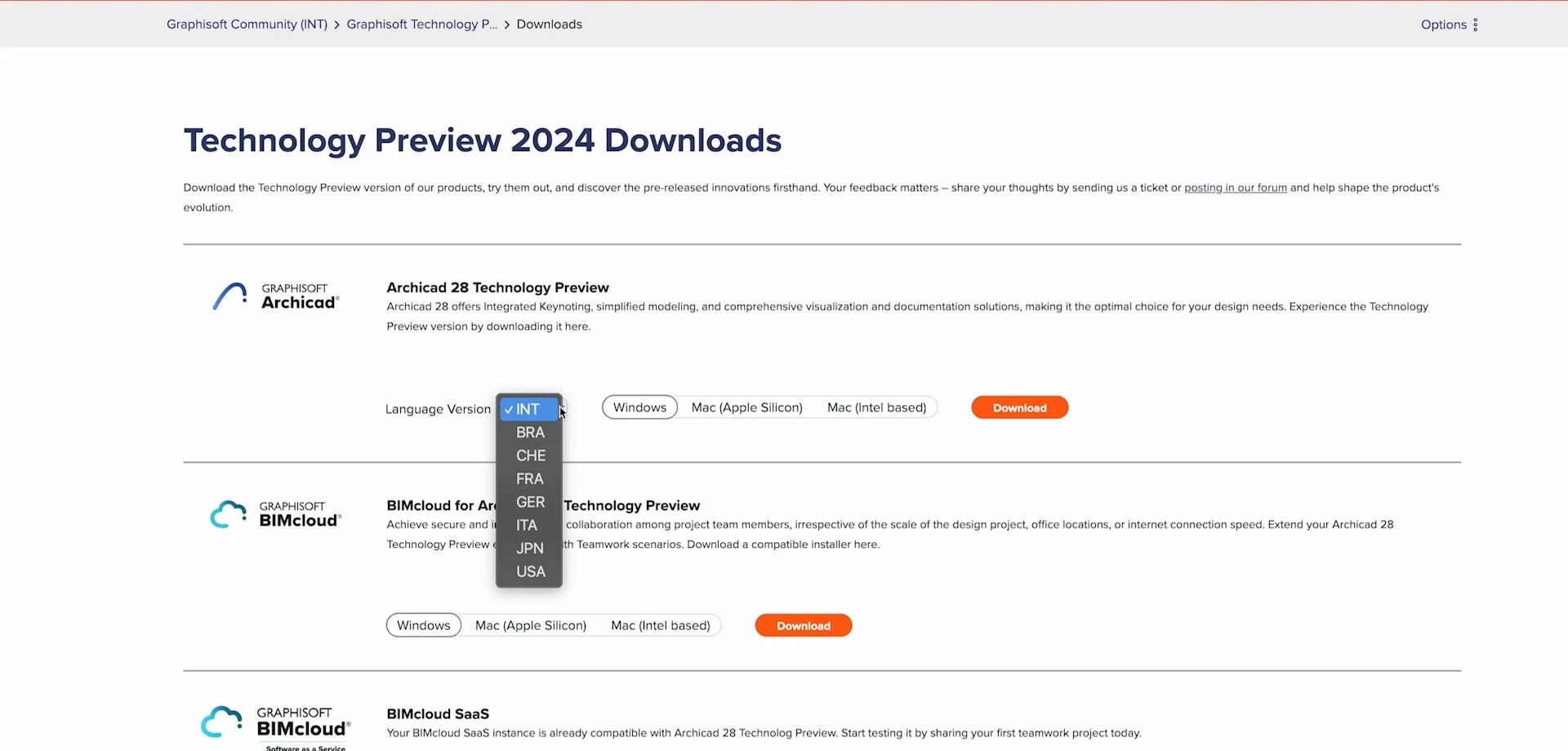Screen dimensions: 1568x751
Task: Click the Graphisoft BIMcloud logo
Action: [276, 514]
